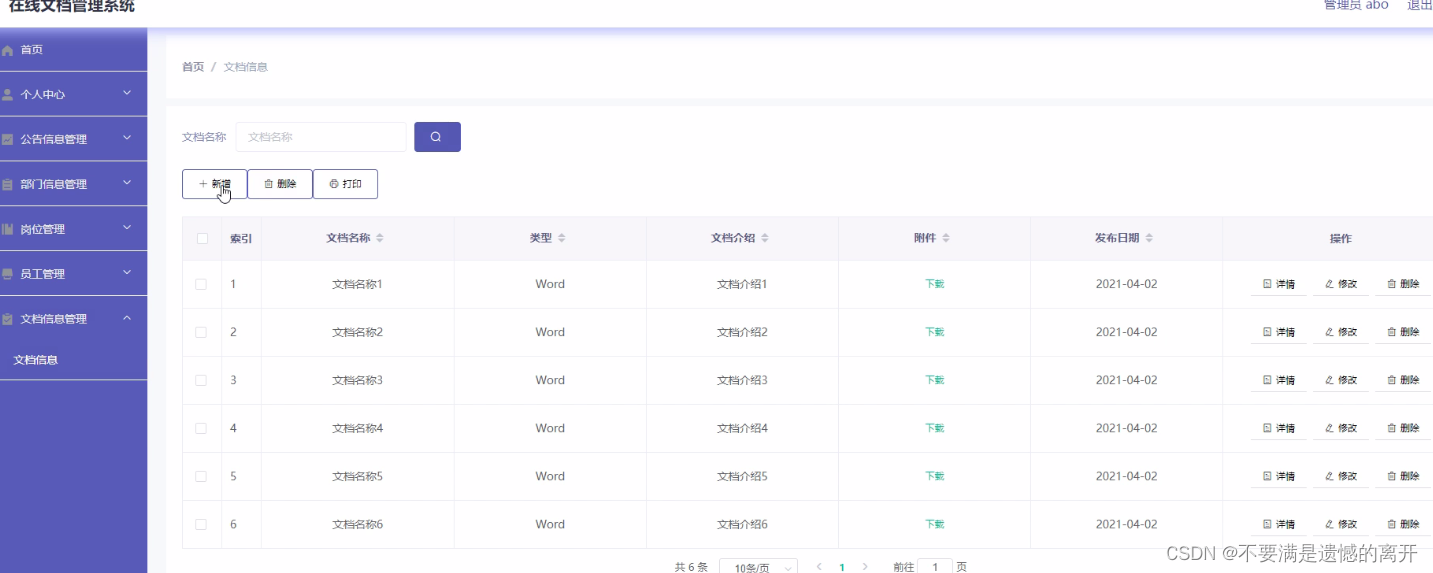Expand the 员工管理 chevron
Viewport: 1433px width, 573px height.
point(127,273)
